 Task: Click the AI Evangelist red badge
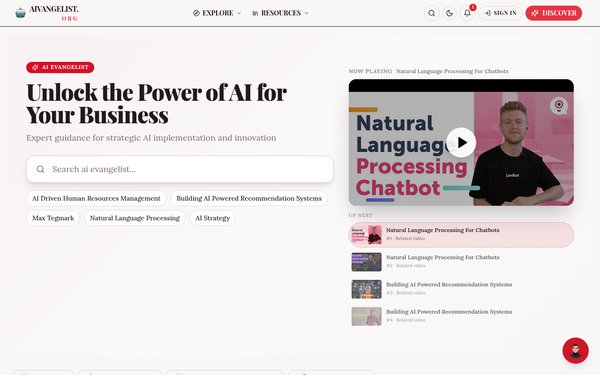[60, 67]
